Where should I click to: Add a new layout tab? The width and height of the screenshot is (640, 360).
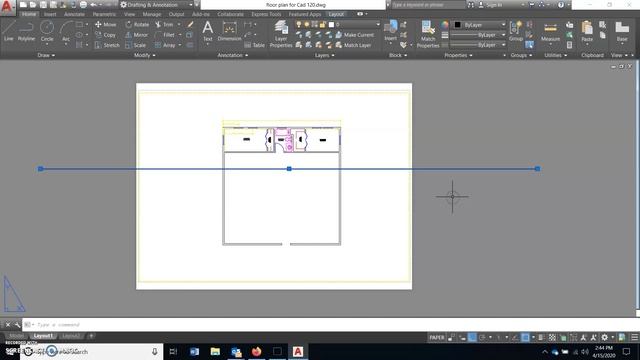tap(91, 336)
